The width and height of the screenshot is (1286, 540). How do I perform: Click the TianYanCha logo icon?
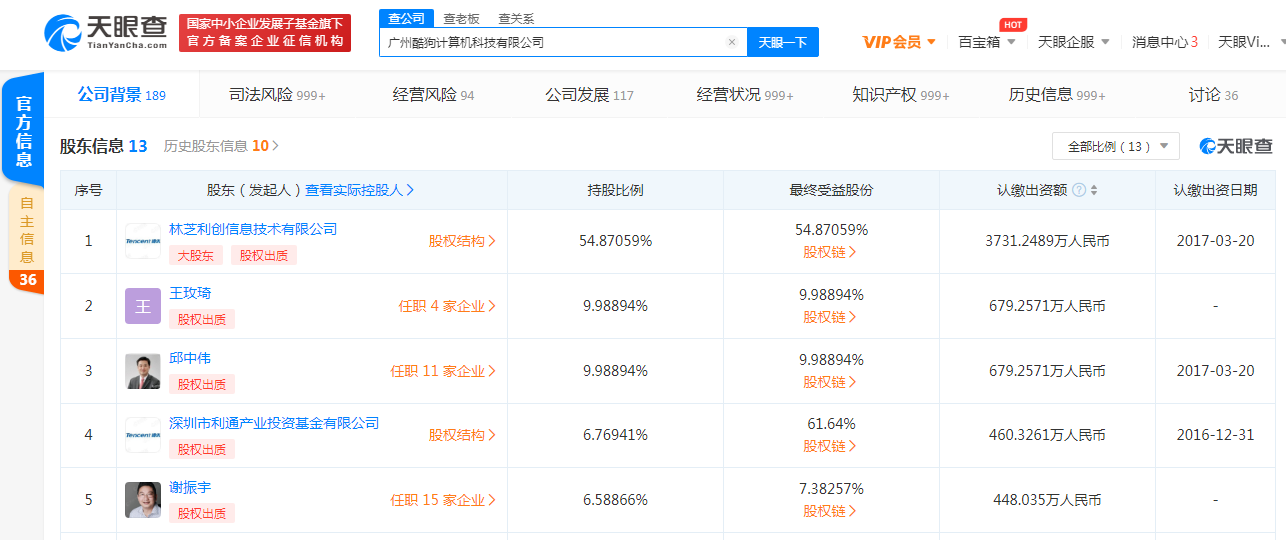64,33
